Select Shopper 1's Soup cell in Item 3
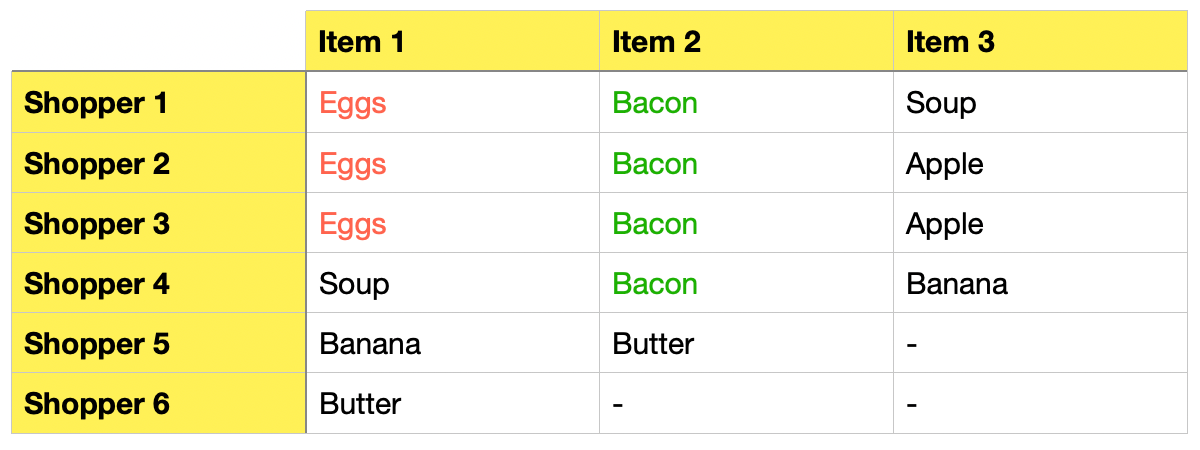1200x450 pixels. pyautogui.click(x=1041, y=103)
